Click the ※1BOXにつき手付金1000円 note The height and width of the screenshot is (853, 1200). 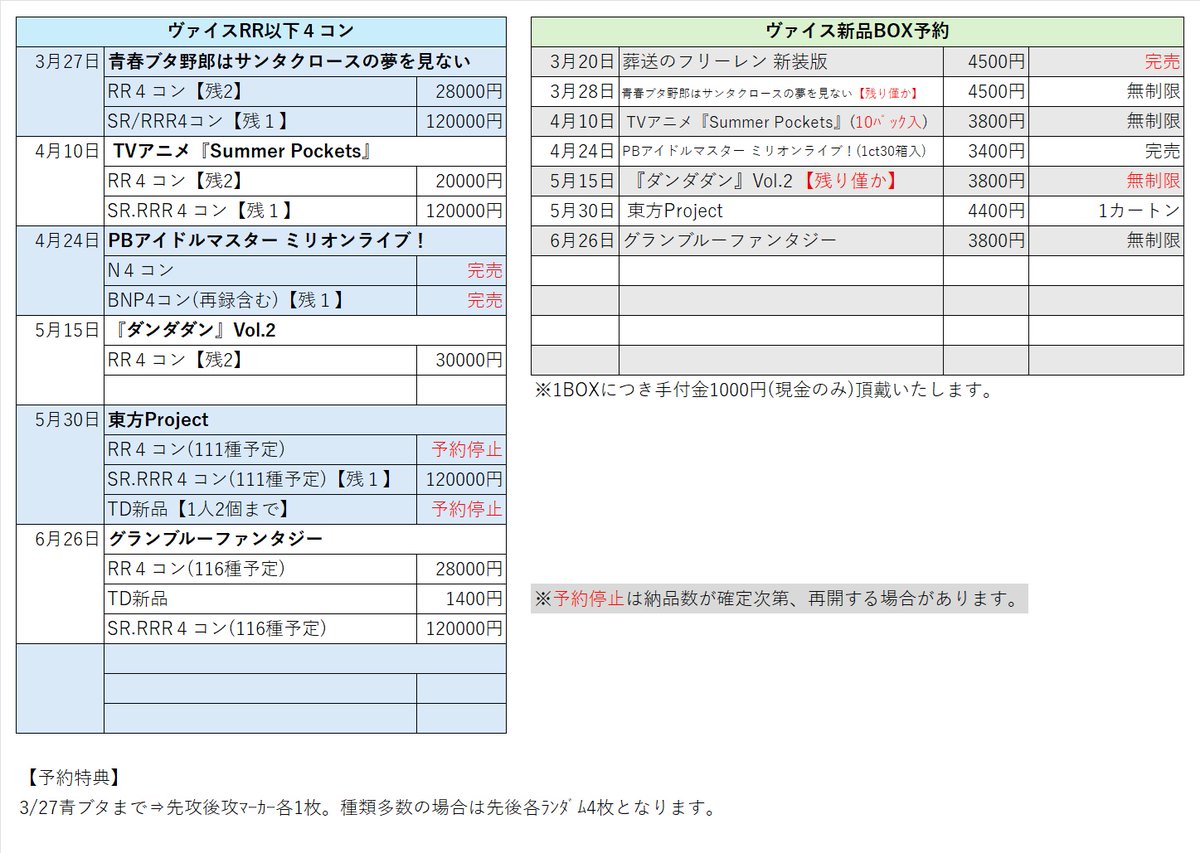pos(764,390)
